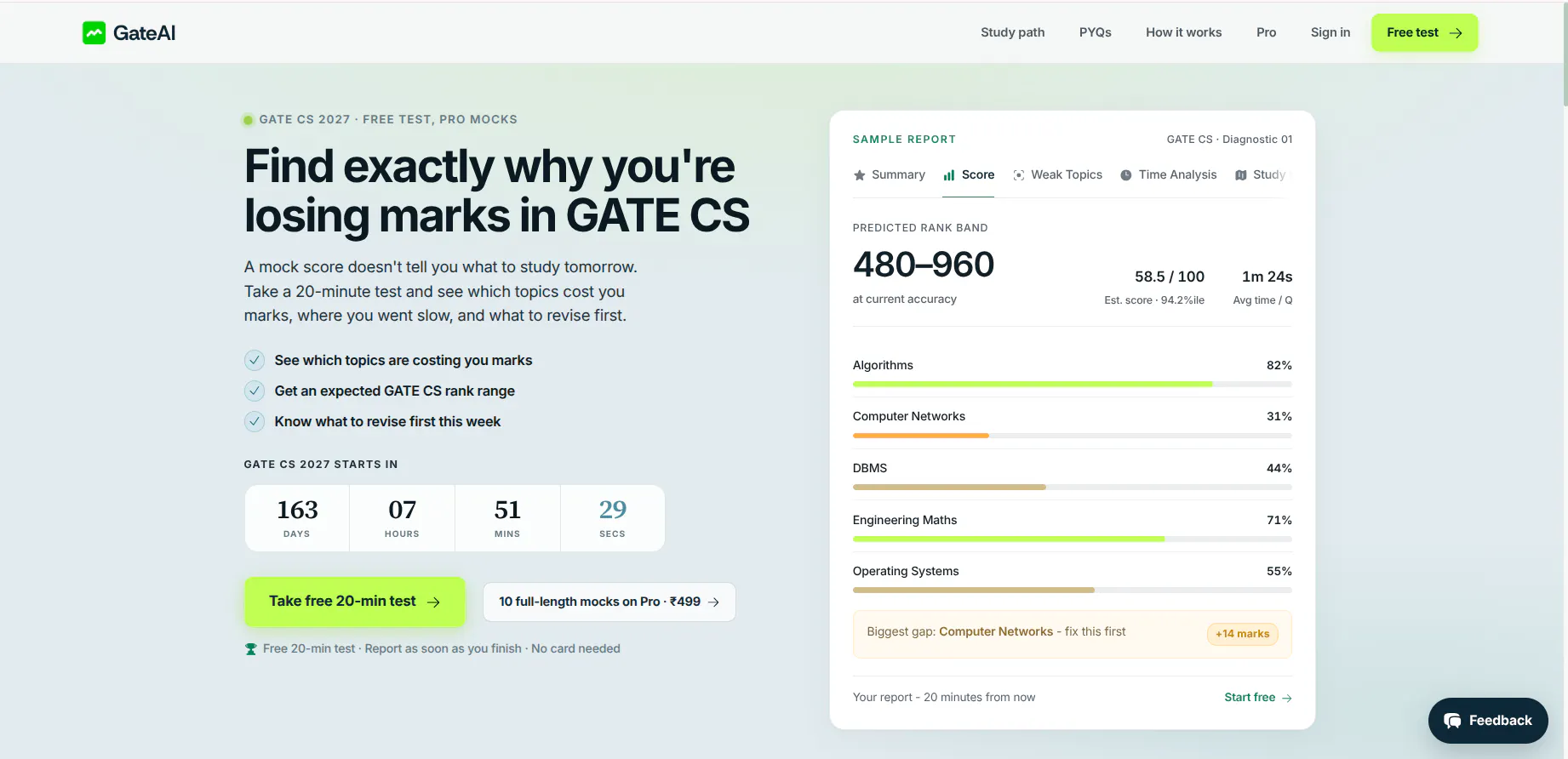Click the check icon beside 'Get an expected'
The image size is (1568, 759).
(x=255, y=391)
